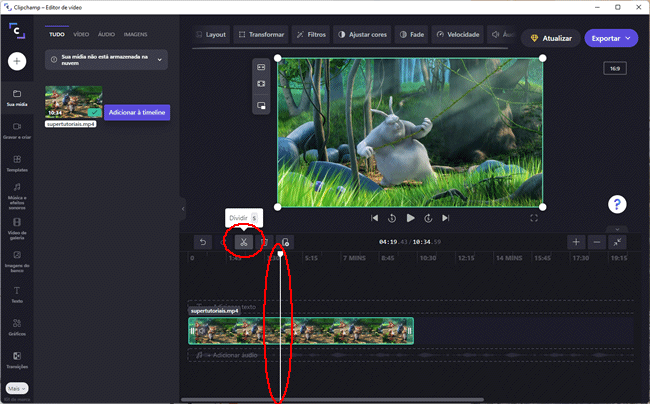Switch to the ÁUDIO media tab
650x404 pixels.
coord(106,34)
